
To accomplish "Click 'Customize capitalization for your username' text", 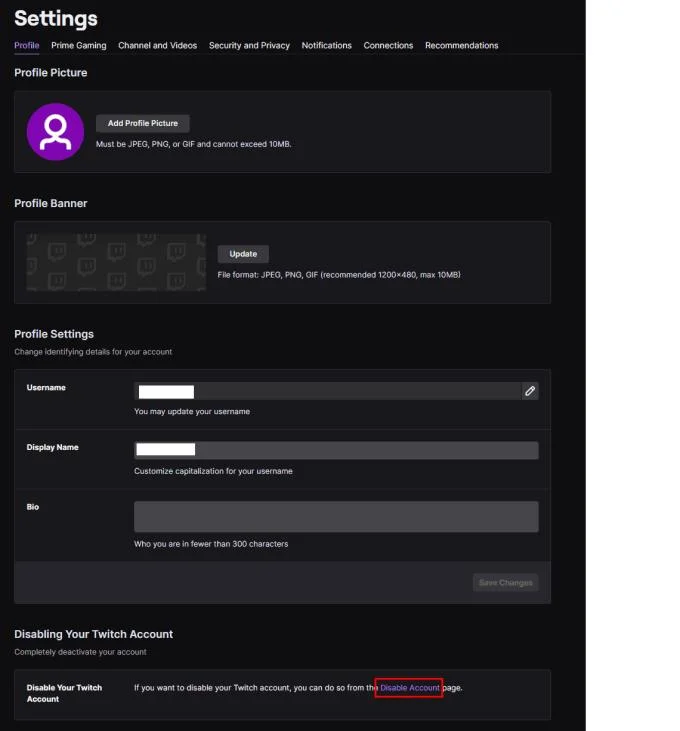I will (x=213, y=471).
